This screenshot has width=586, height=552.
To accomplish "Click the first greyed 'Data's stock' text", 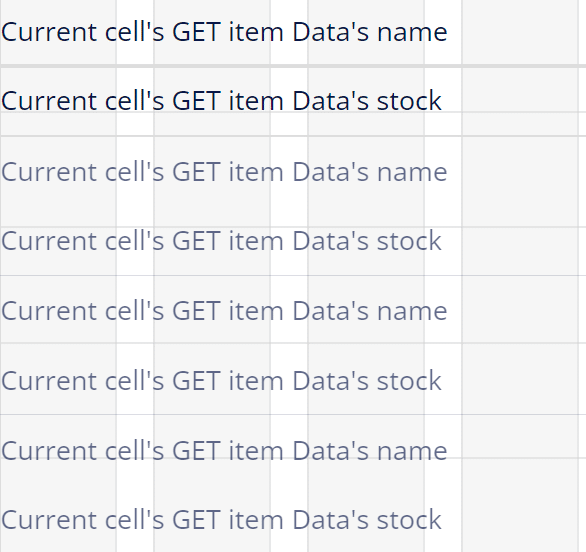I will click(367, 241).
